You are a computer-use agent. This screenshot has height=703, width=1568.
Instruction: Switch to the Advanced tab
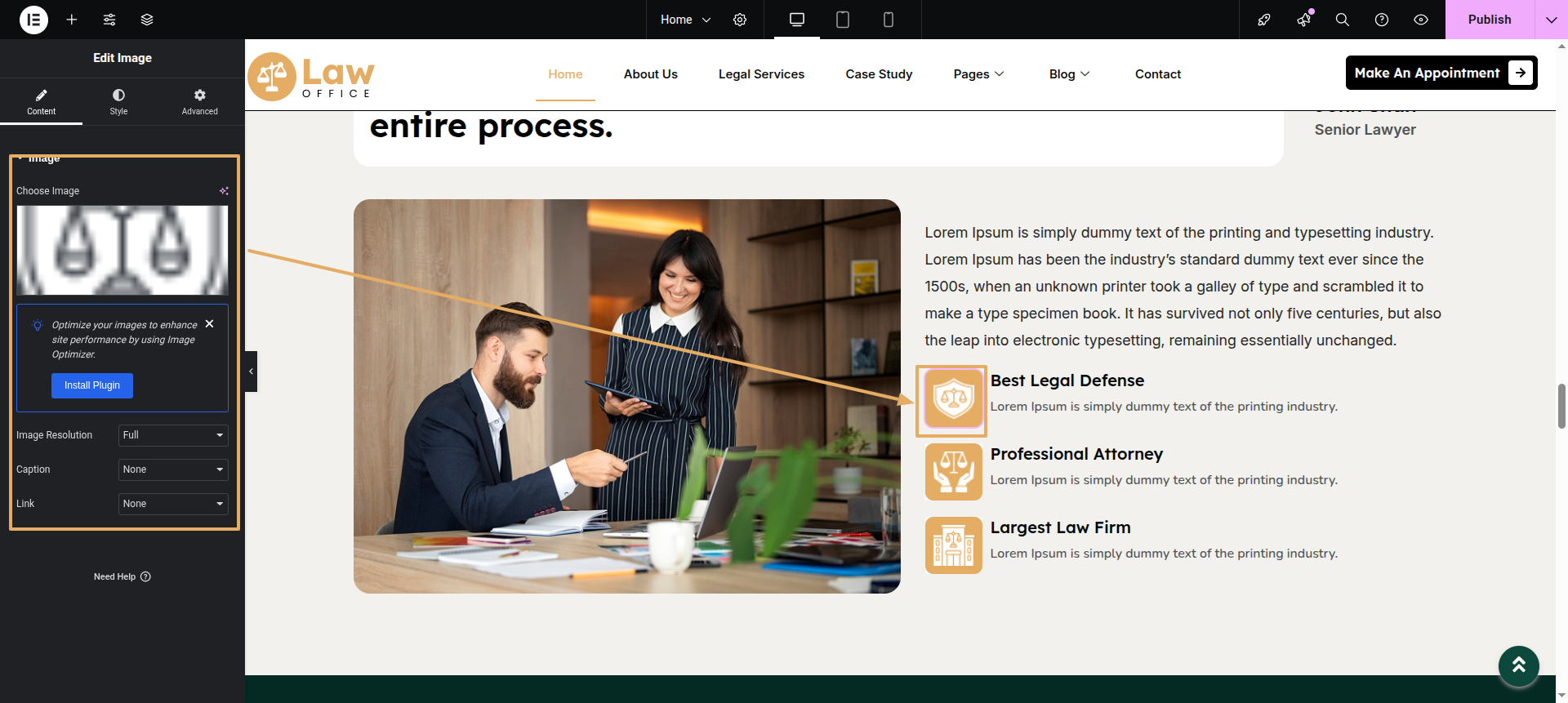click(199, 101)
